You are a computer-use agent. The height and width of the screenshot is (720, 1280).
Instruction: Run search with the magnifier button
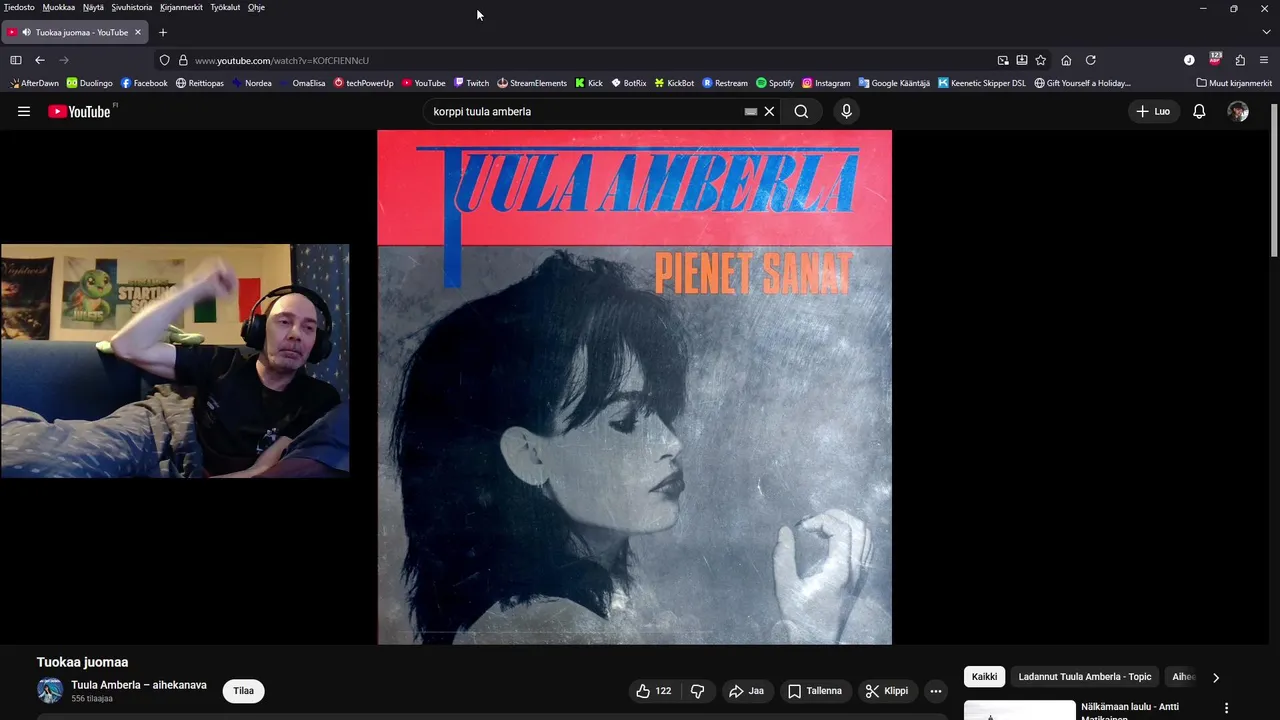coord(801,112)
